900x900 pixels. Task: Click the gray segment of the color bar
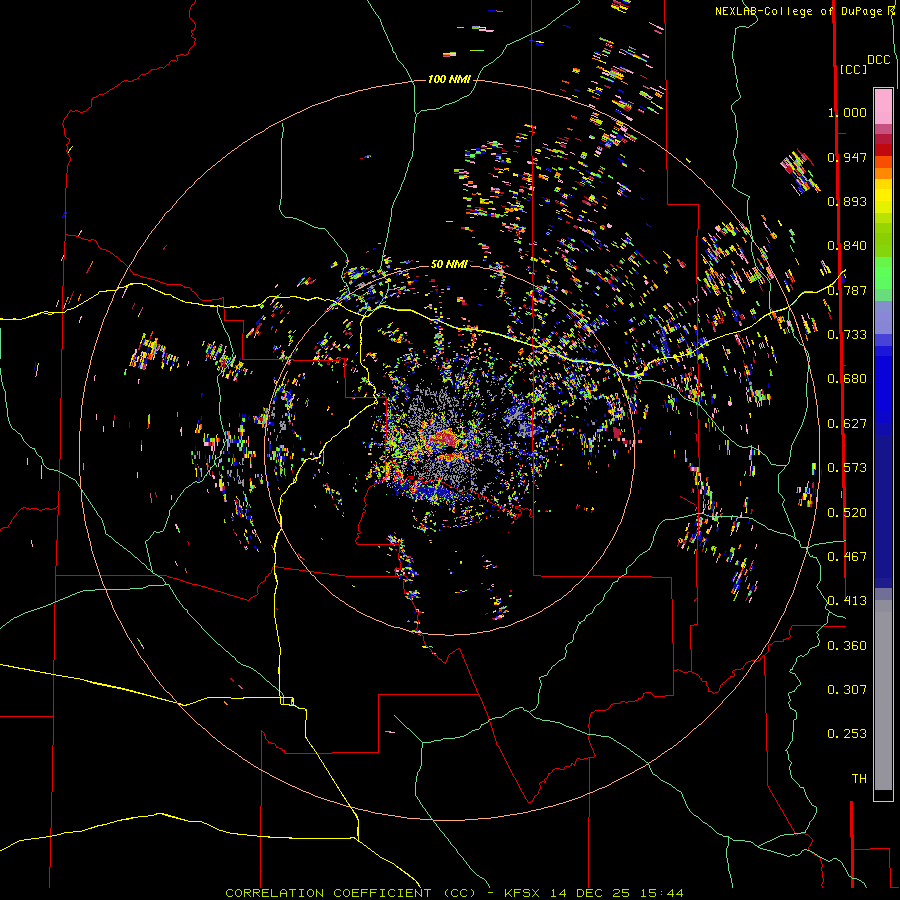tap(883, 695)
